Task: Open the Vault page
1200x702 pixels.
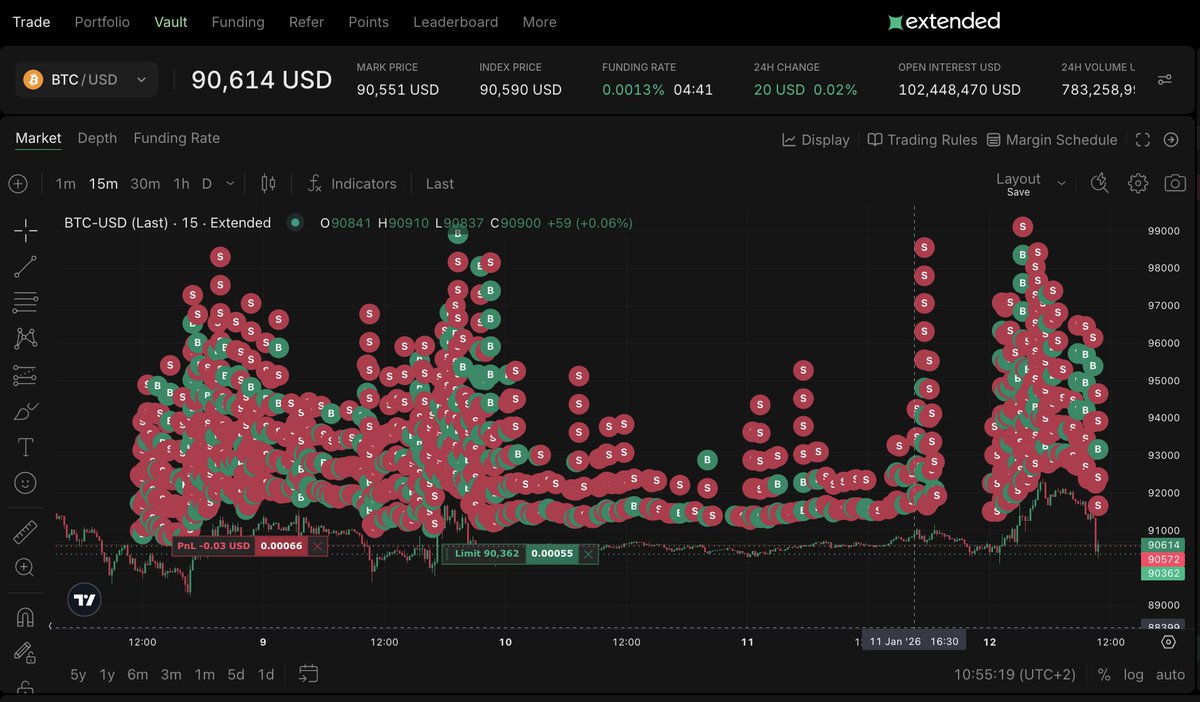Action: (170, 21)
